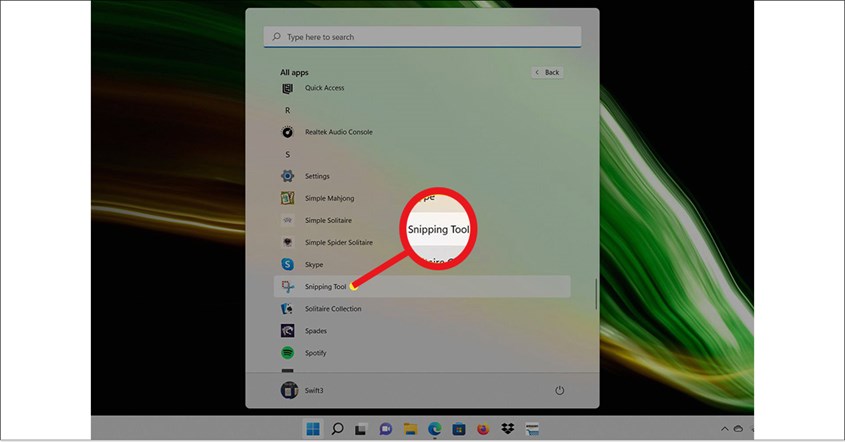
Task: Open Microsoft Store from the taskbar
Action: [459, 429]
